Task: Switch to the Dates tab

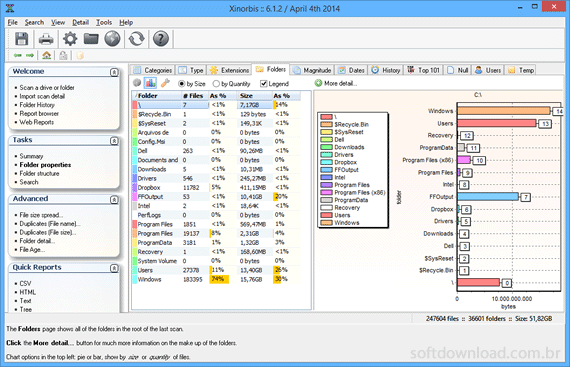Action: tap(351, 70)
